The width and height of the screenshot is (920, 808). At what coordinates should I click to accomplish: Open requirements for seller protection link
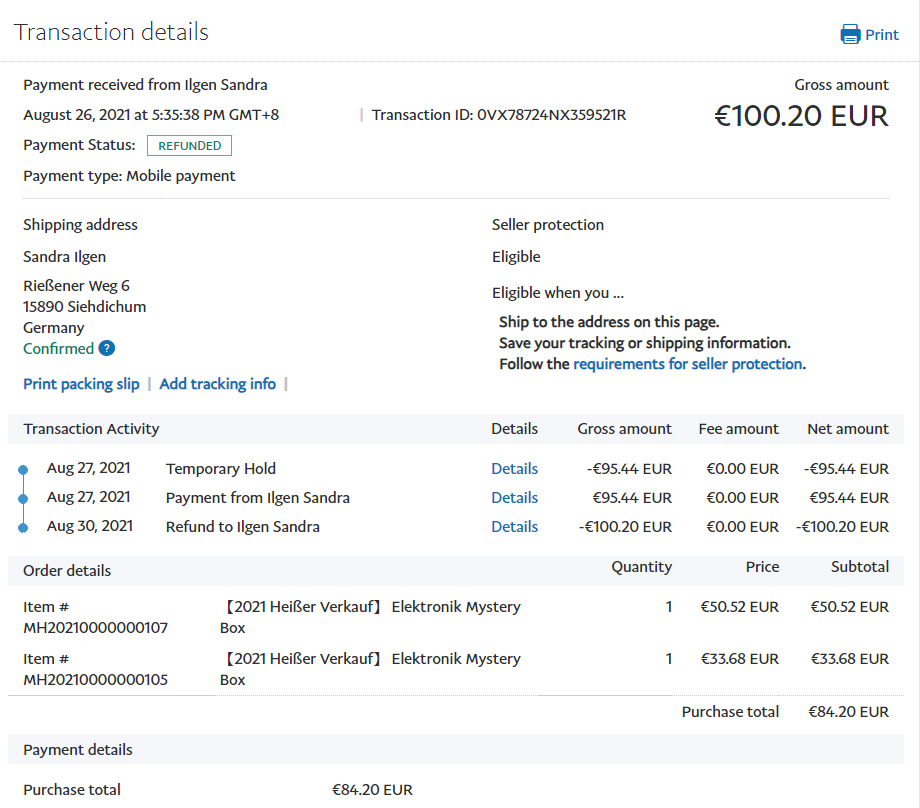687,364
